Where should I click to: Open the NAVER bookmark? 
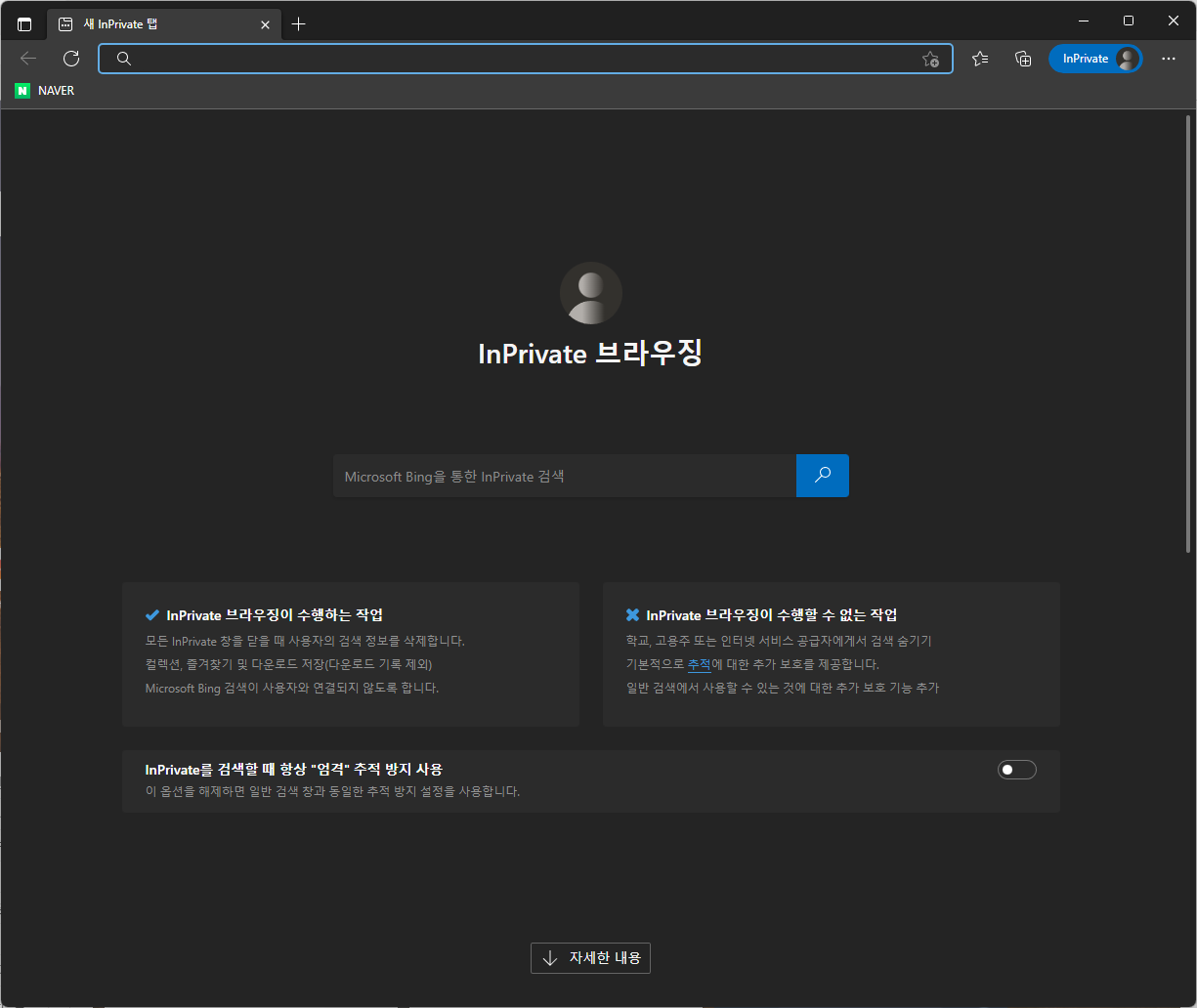click(x=45, y=91)
